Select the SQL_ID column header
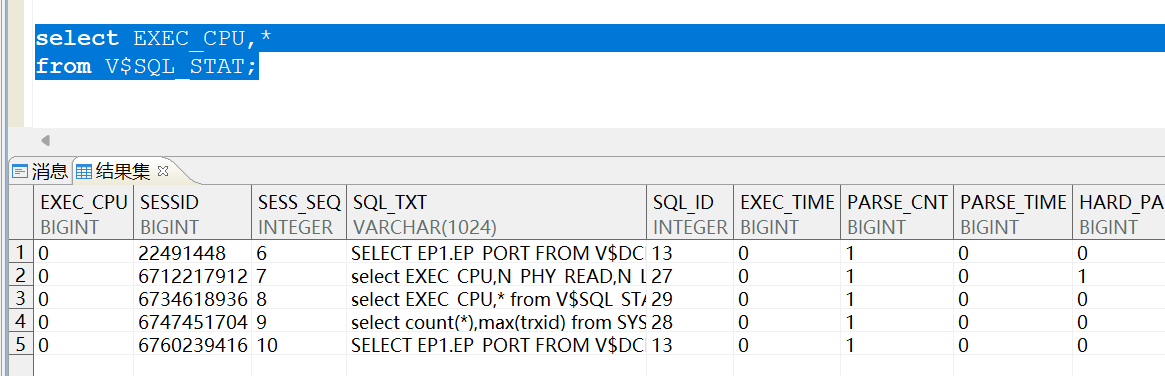 point(690,213)
